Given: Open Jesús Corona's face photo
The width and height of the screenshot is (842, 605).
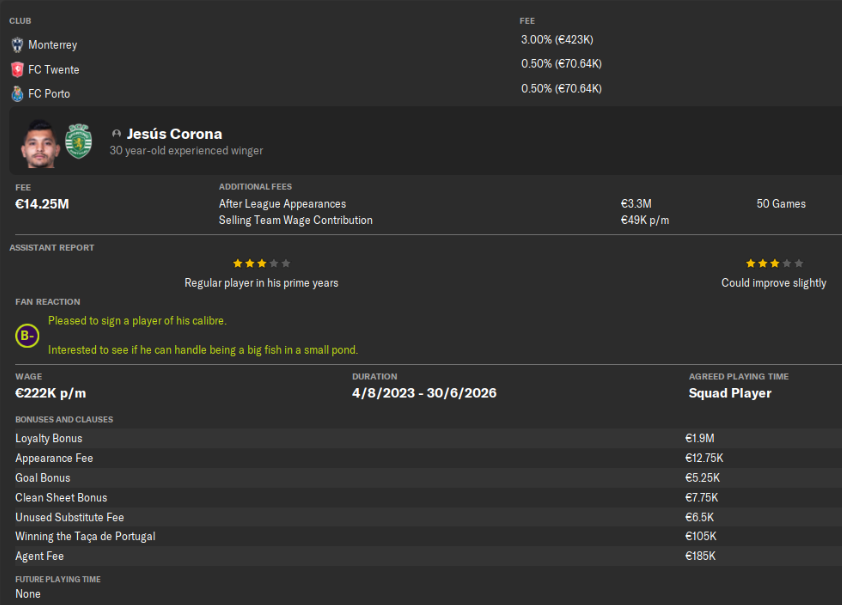Looking at the screenshot, I should pos(38,143).
